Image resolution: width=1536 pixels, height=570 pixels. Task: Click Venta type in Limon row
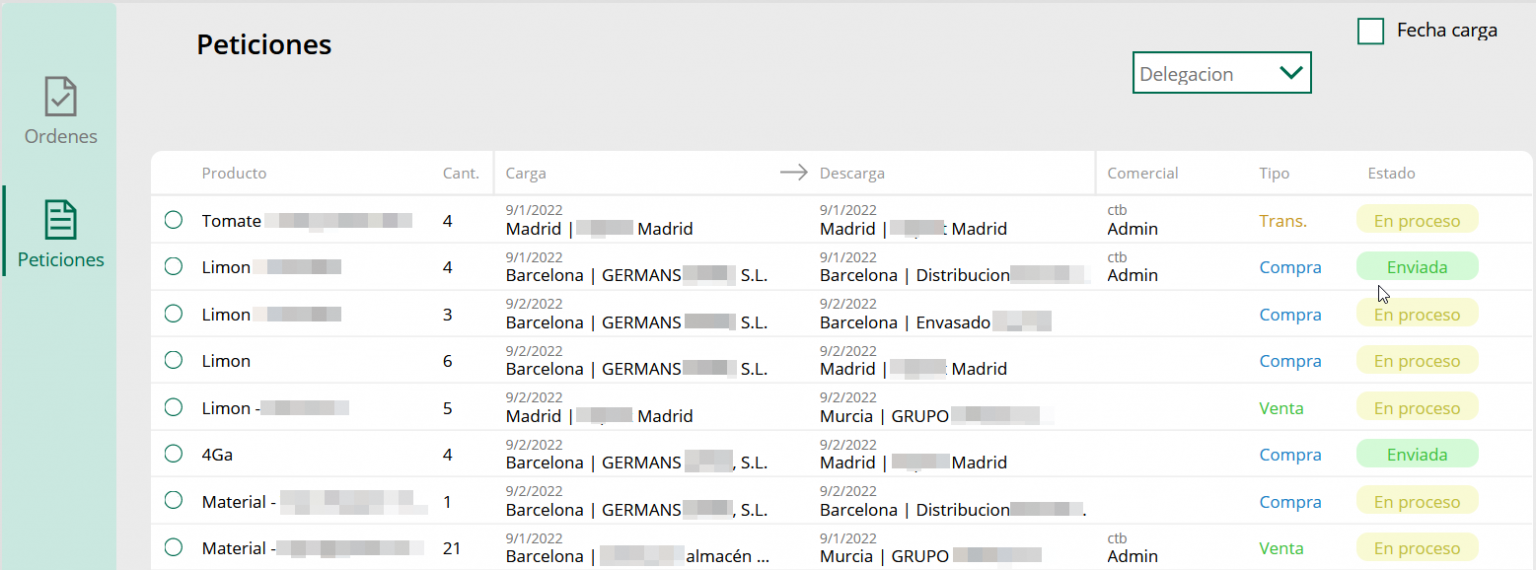pos(1281,408)
